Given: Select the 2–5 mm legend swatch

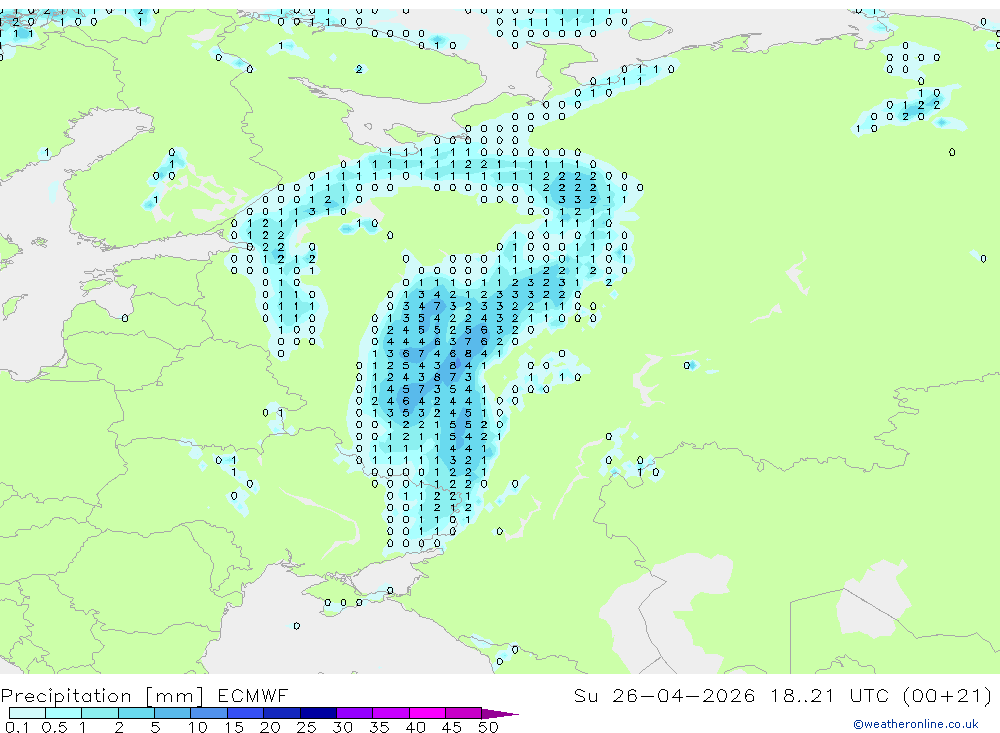Looking at the screenshot, I should pos(136,713).
